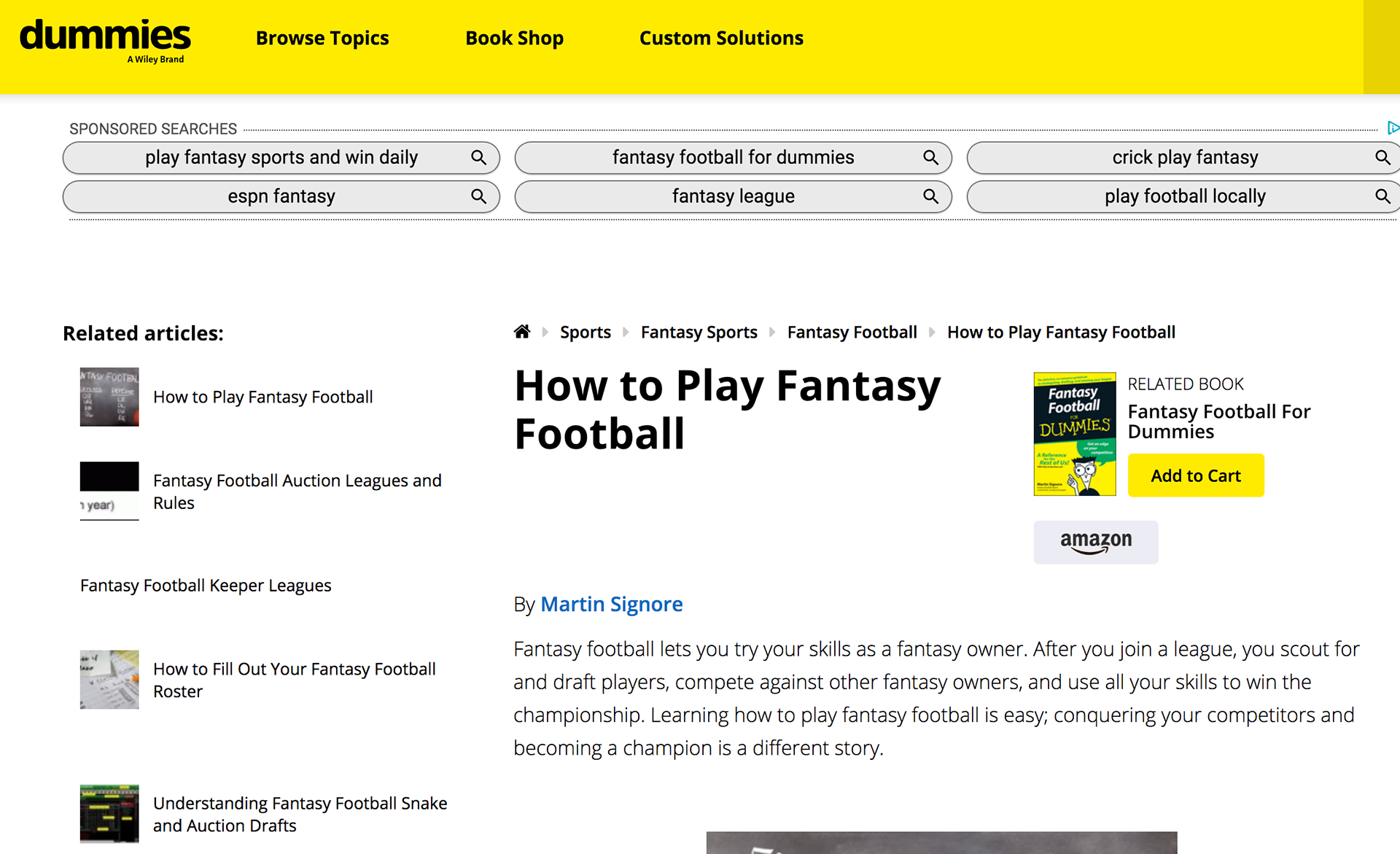
Task: Select sponsored search 'crick play fantasy'
Action: [1184, 158]
